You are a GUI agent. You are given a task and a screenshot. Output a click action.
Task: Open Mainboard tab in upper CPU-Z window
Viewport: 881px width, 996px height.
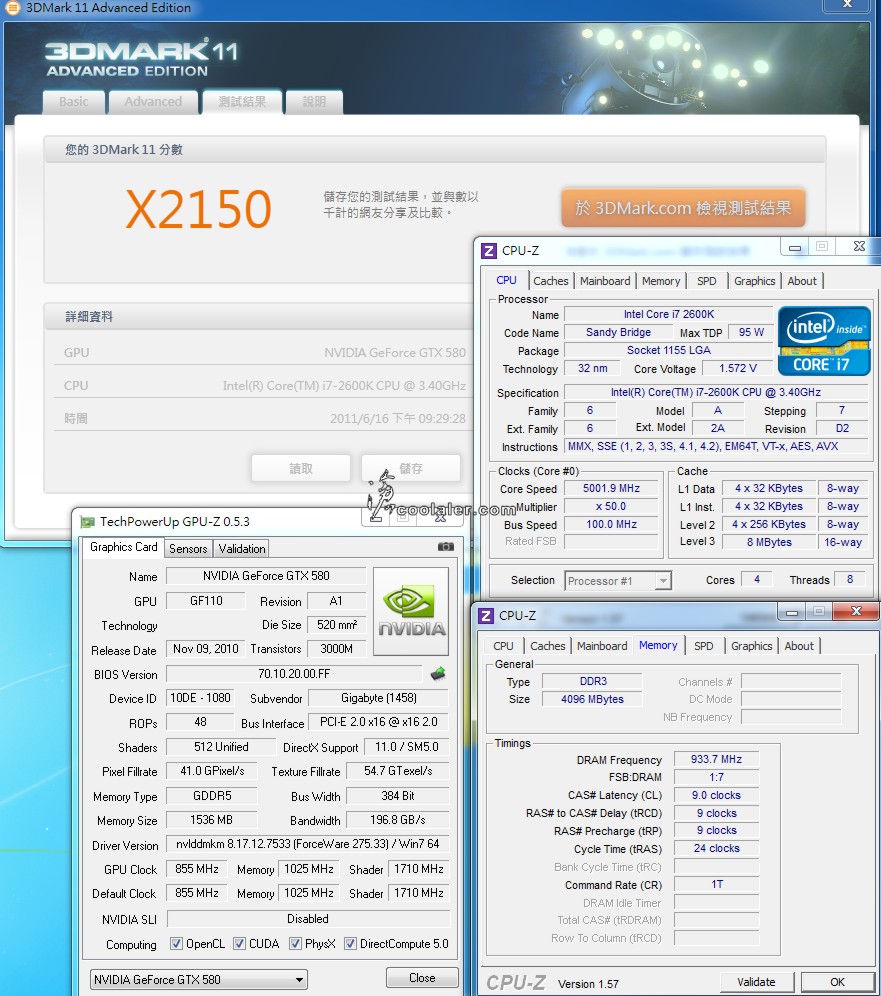(x=605, y=281)
